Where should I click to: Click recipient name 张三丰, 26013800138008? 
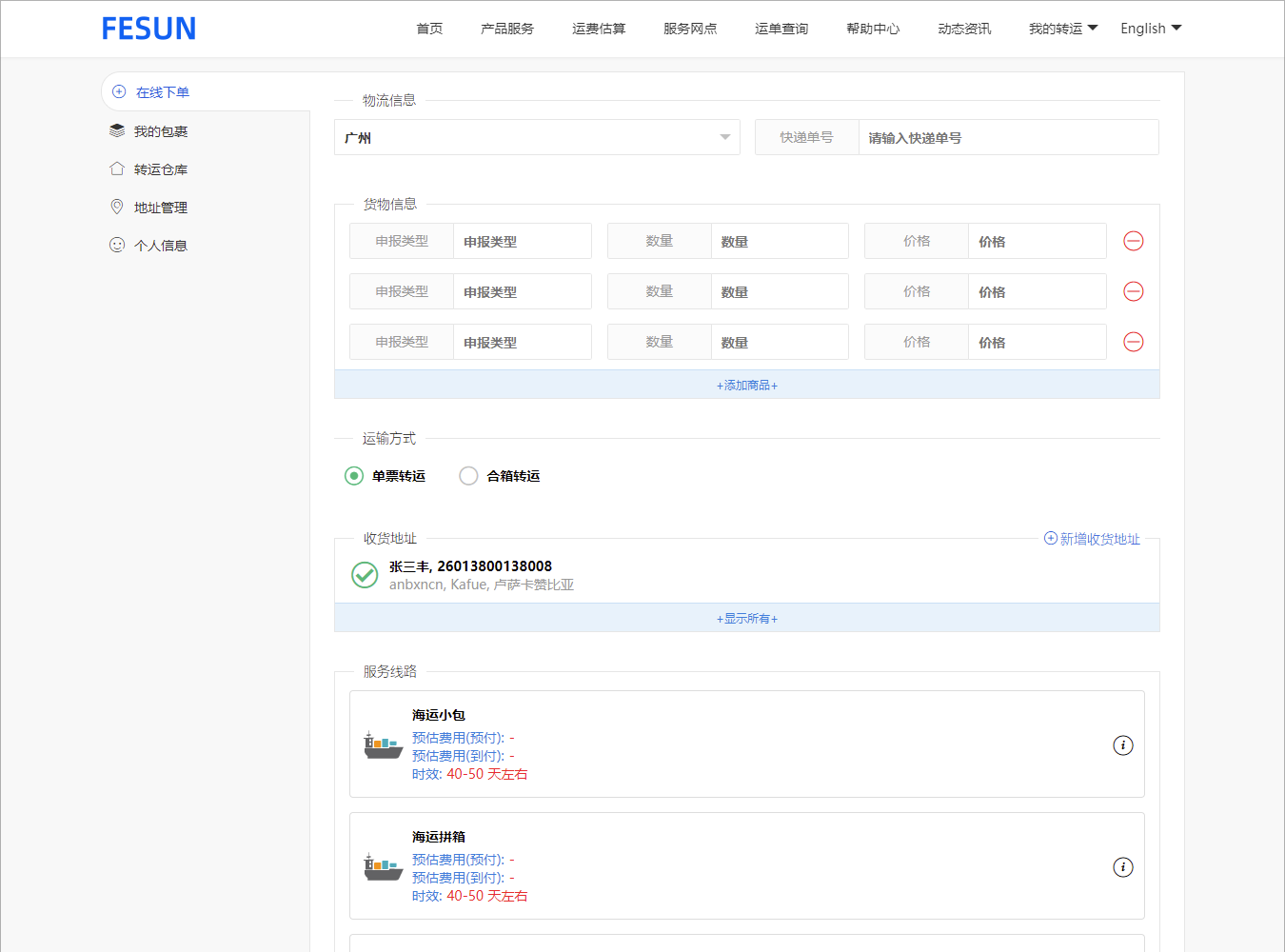pyautogui.click(x=470, y=566)
